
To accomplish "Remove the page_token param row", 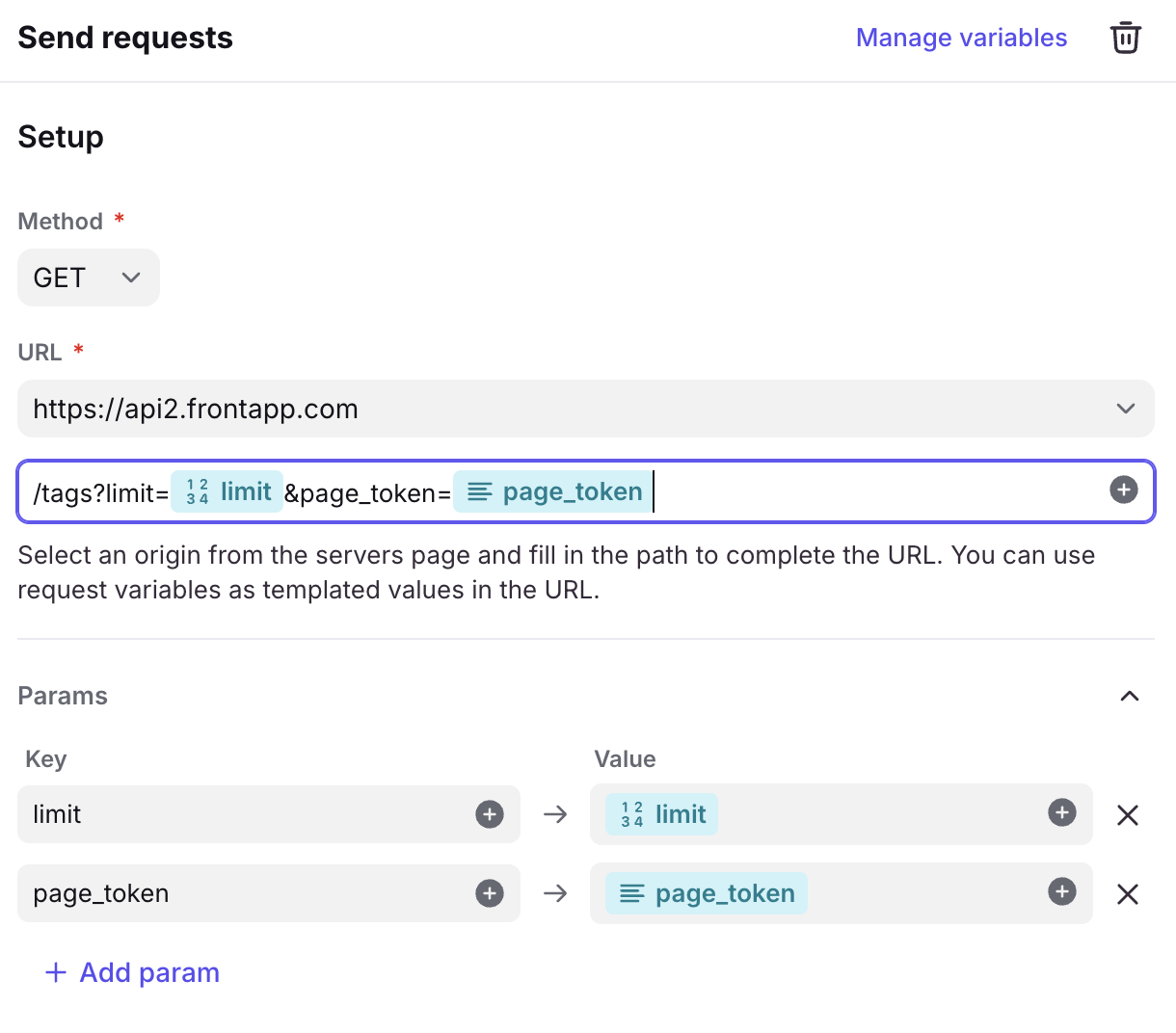I will tap(1127, 894).
